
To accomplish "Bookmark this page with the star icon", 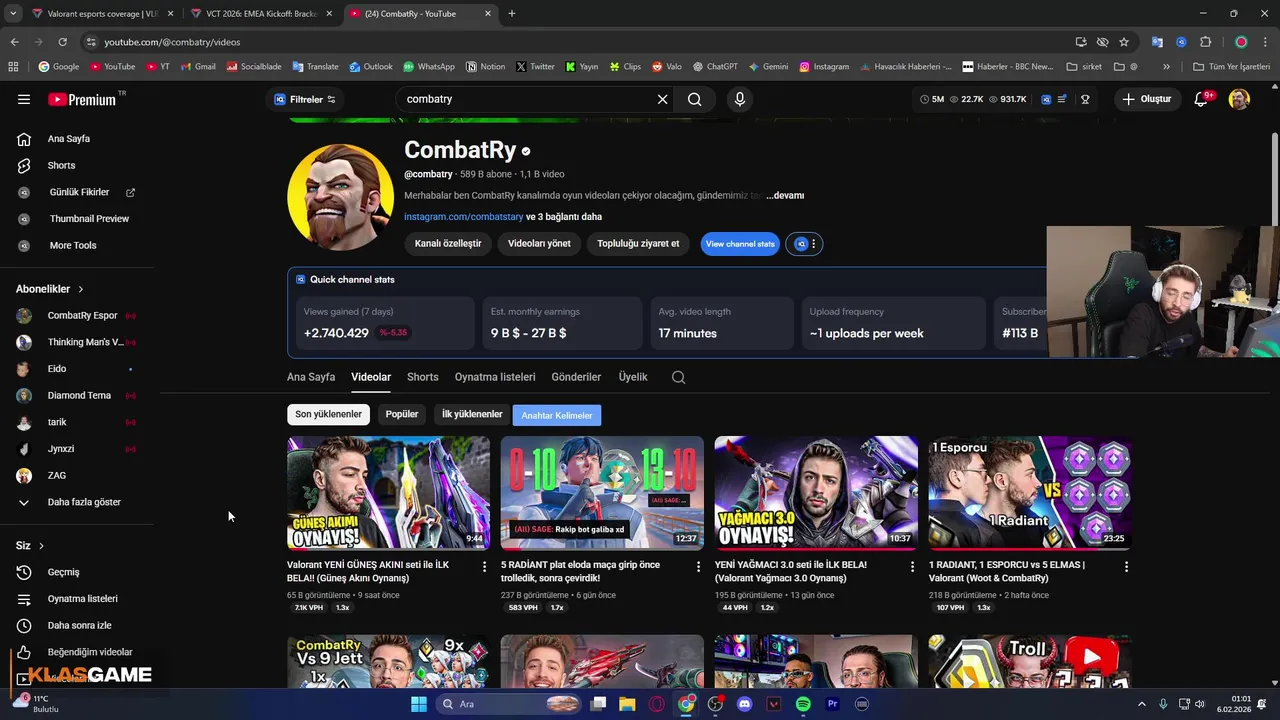I will pos(1124,42).
